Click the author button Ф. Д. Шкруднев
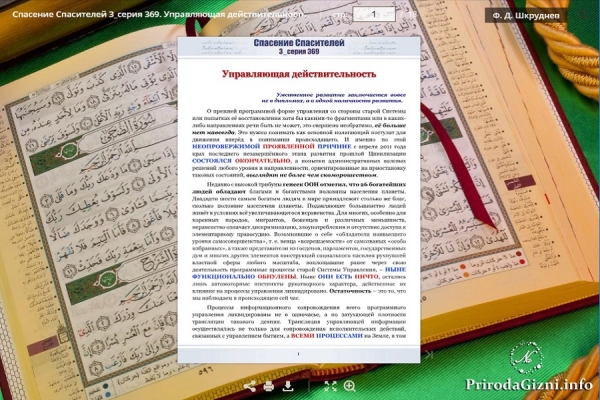 coord(526,15)
